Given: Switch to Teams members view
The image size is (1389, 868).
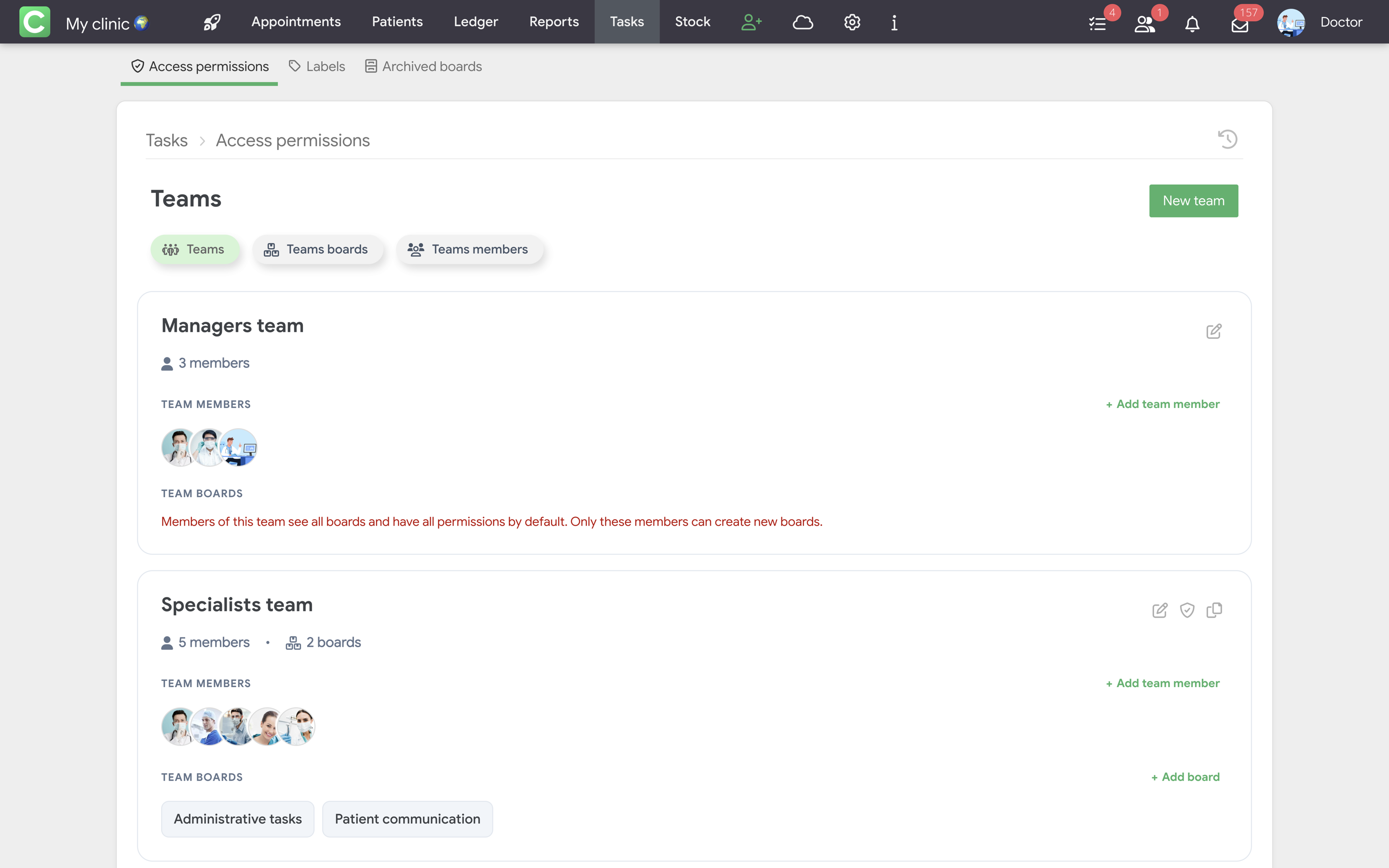Looking at the screenshot, I should coord(468,249).
